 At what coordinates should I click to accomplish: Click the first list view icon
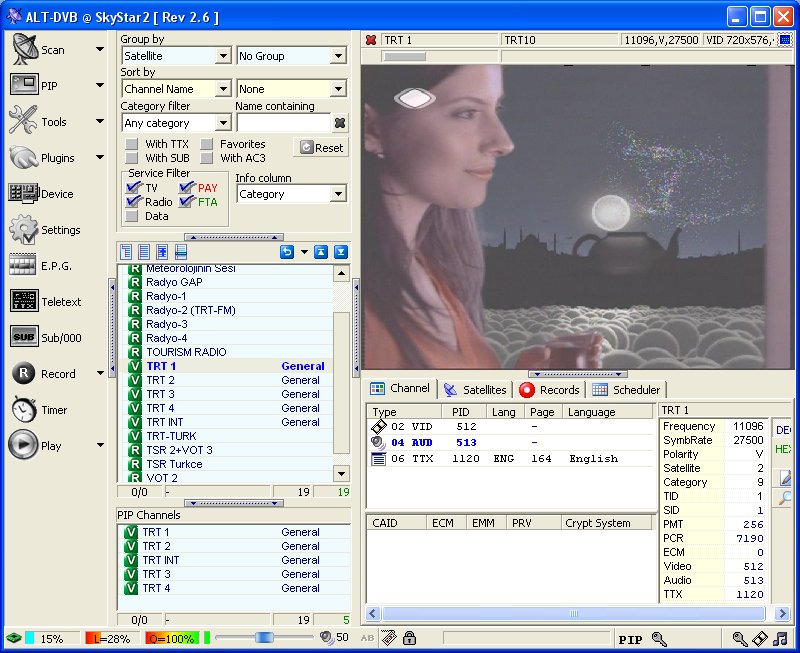[126, 252]
